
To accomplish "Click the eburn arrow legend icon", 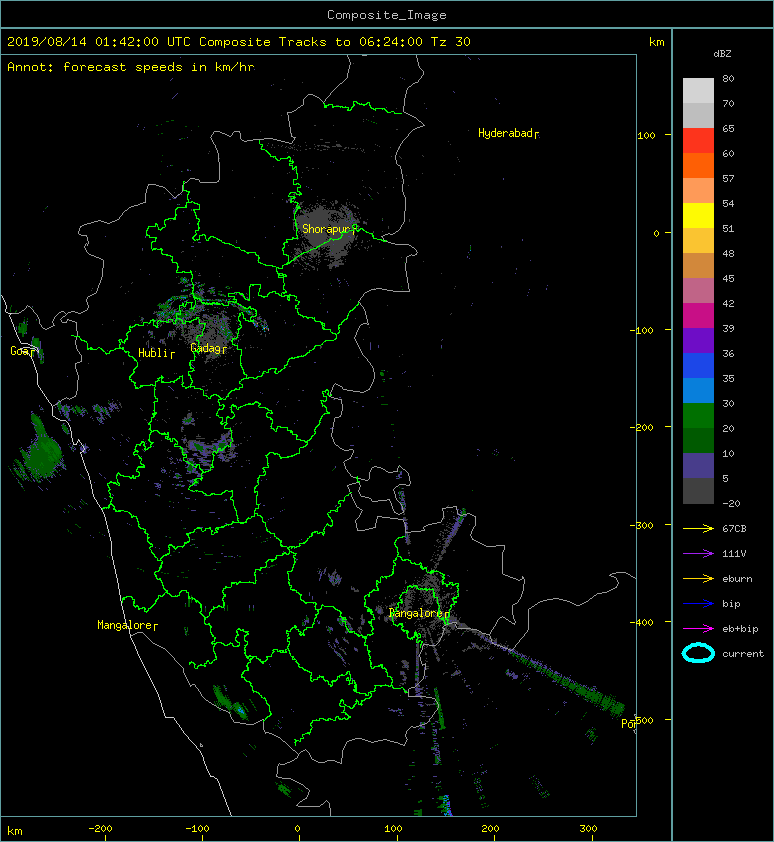I will click(698, 578).
